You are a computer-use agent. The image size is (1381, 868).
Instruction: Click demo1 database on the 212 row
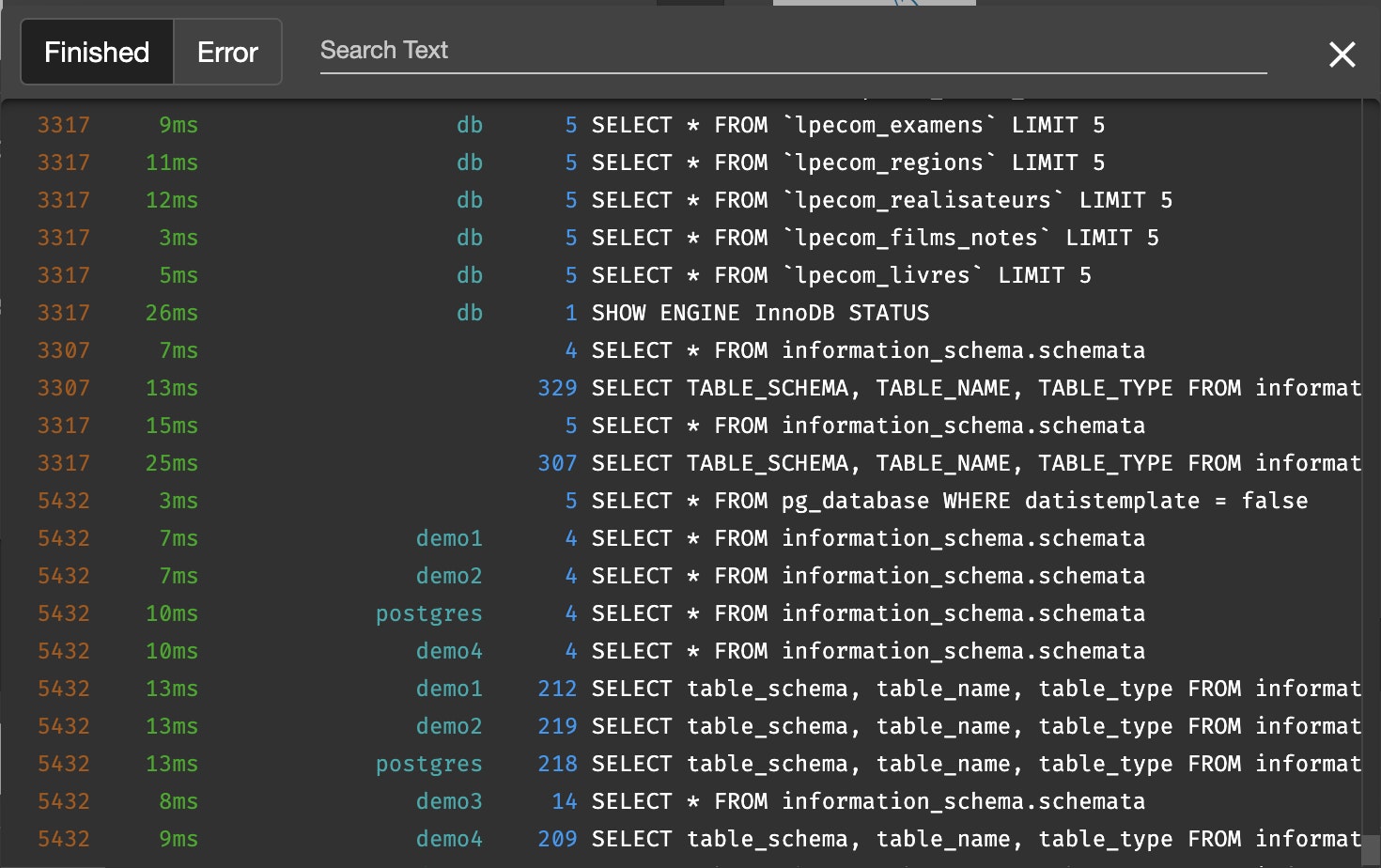449,689
